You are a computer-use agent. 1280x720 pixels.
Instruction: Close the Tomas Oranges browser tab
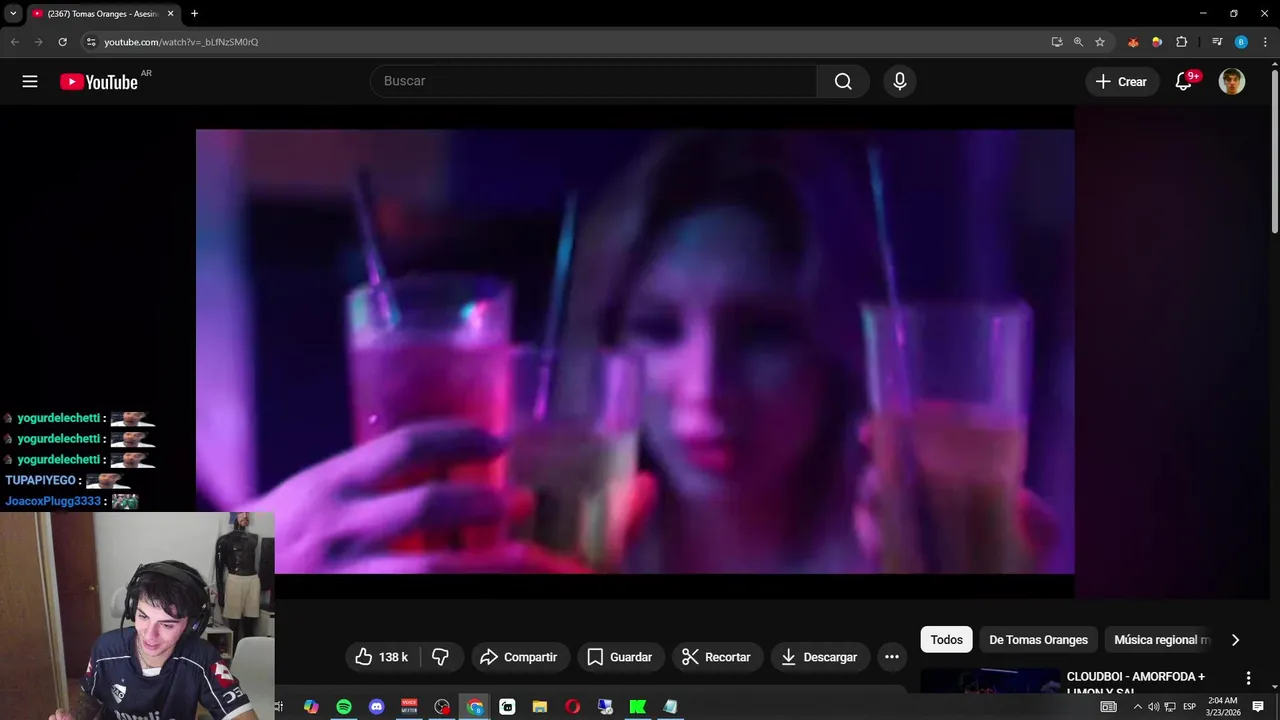coord(170,14)
